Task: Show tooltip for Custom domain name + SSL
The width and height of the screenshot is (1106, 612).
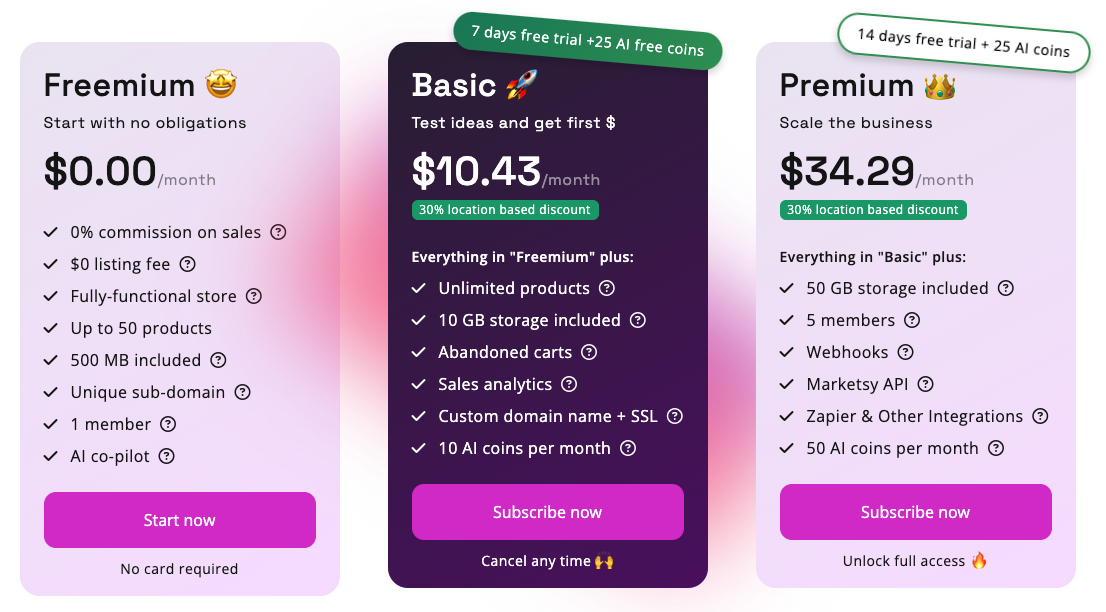Action: point(675,416)
